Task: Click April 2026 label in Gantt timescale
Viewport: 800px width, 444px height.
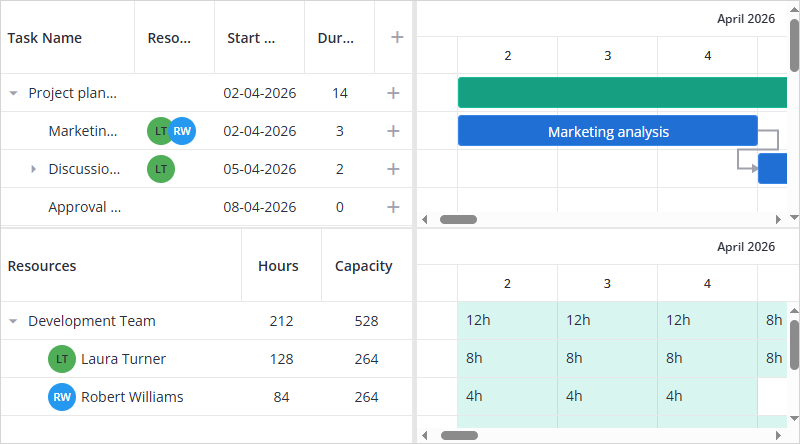Action: pos(746,19)
